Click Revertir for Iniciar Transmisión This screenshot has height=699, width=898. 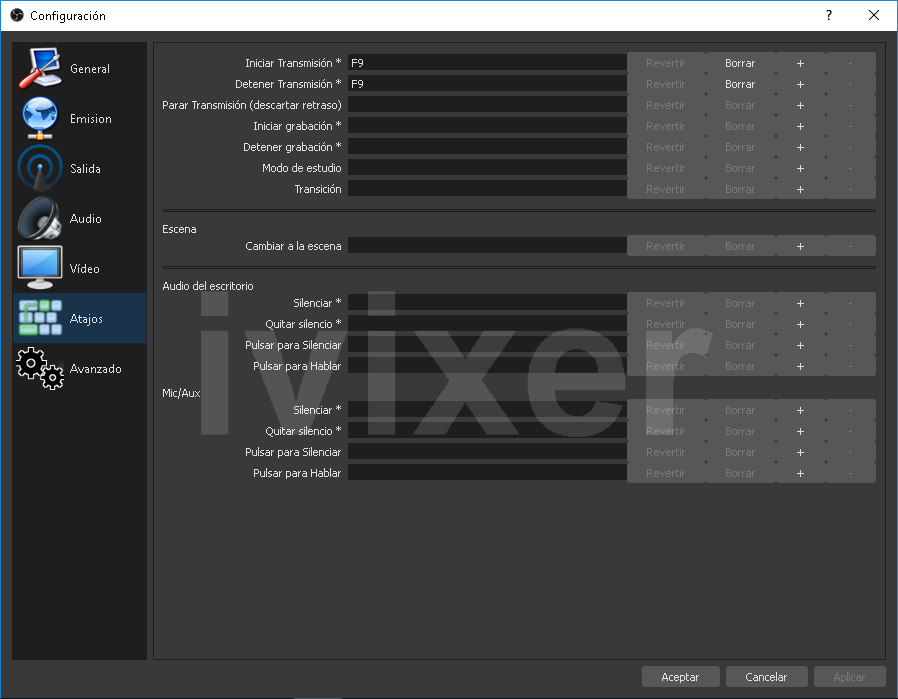tap(666, 63)
